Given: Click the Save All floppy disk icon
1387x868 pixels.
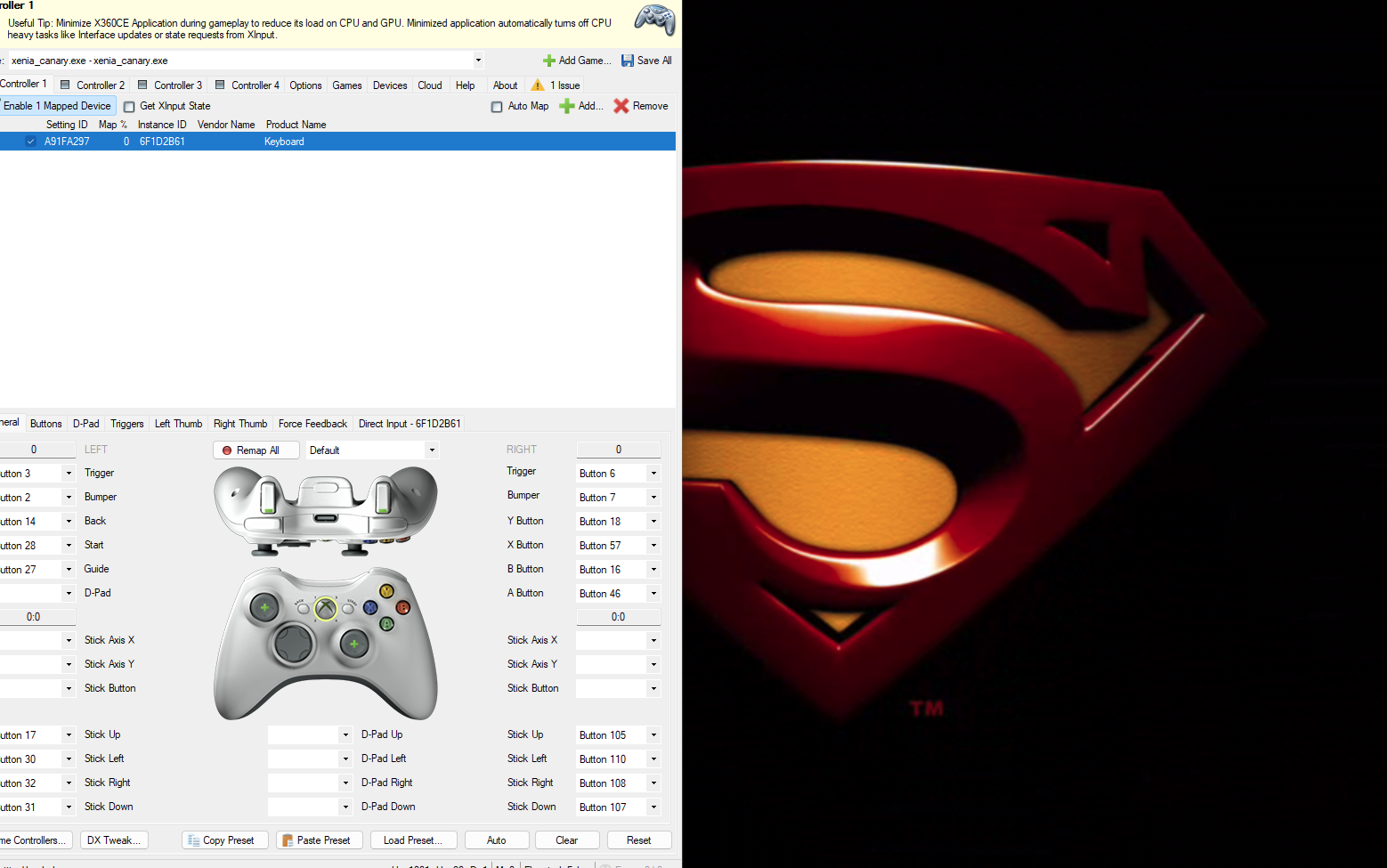Looking at the screenshot, I should [628, 61].
